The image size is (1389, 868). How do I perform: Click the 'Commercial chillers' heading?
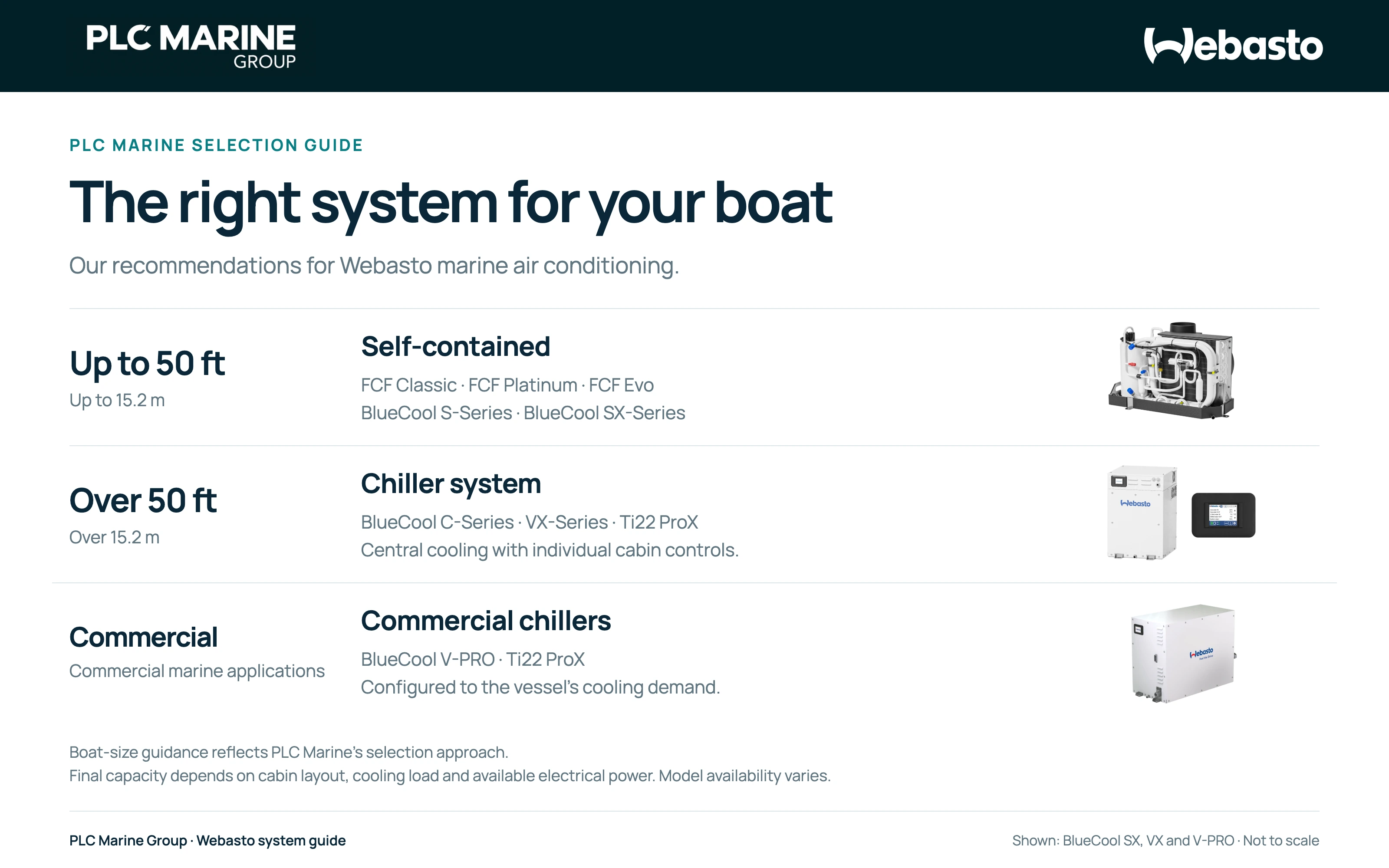click(x=486, y=621)
